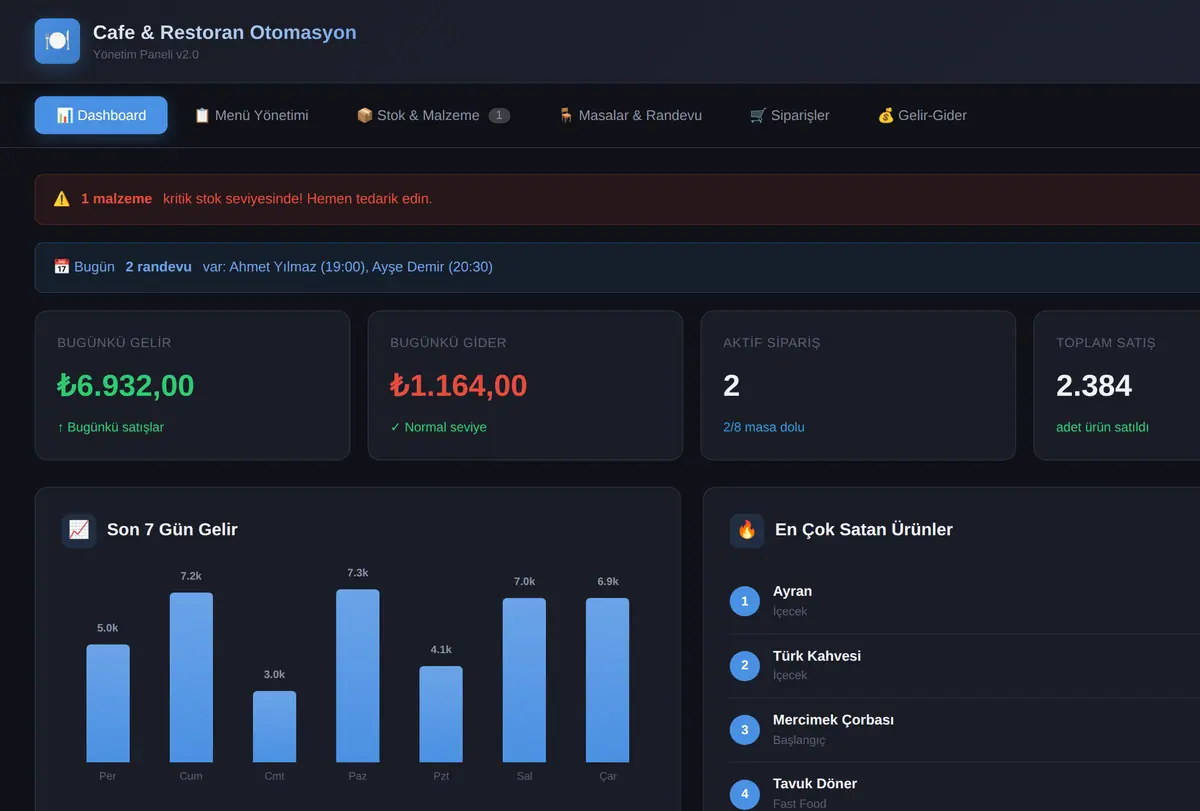Click the Türk Kahvesi product name
Image resolution: width=1200 pixels, height=811 pixels.
pos(817,656)
